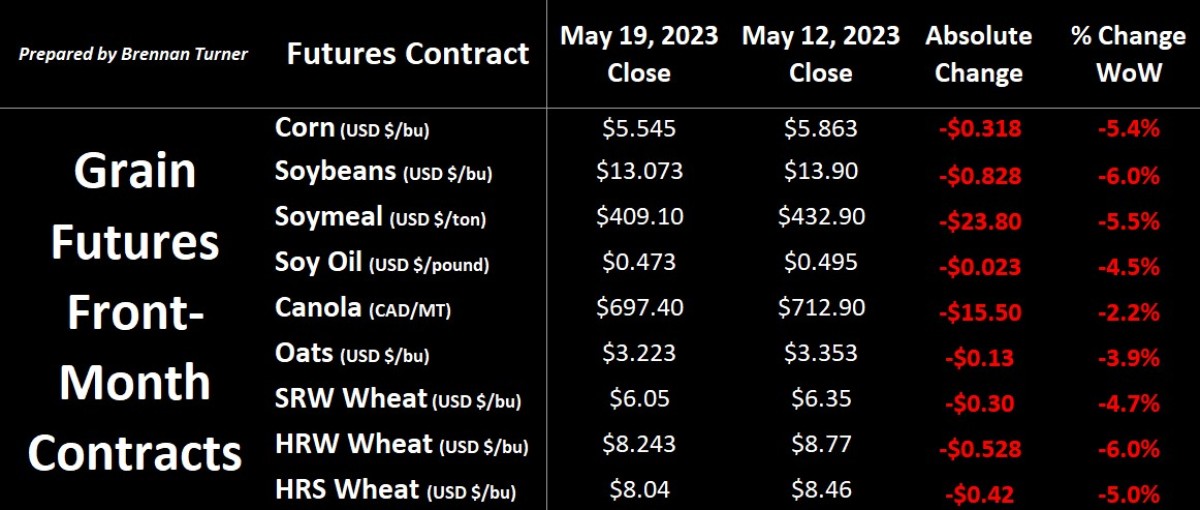Select the Corn (USD $/bu) row label
The height and width of the screenshot is (510, 1200).
tap(352, 128)
